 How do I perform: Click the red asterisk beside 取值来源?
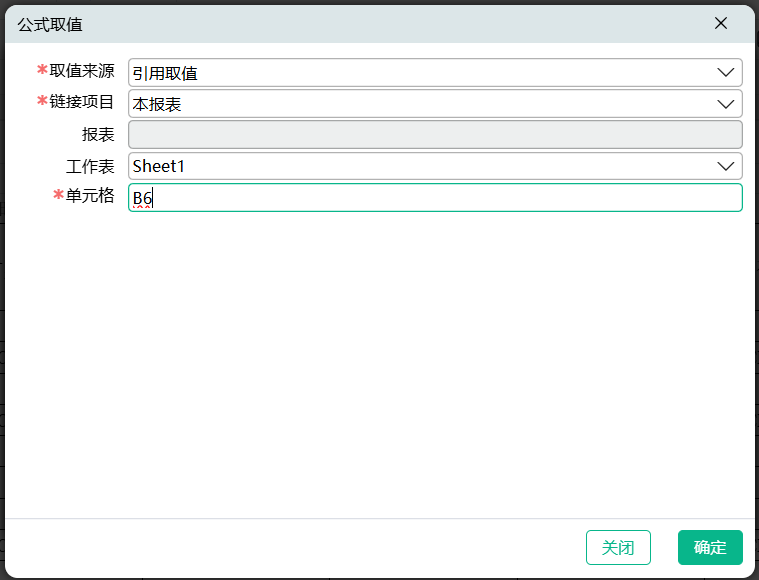click(x=42, y=70)
